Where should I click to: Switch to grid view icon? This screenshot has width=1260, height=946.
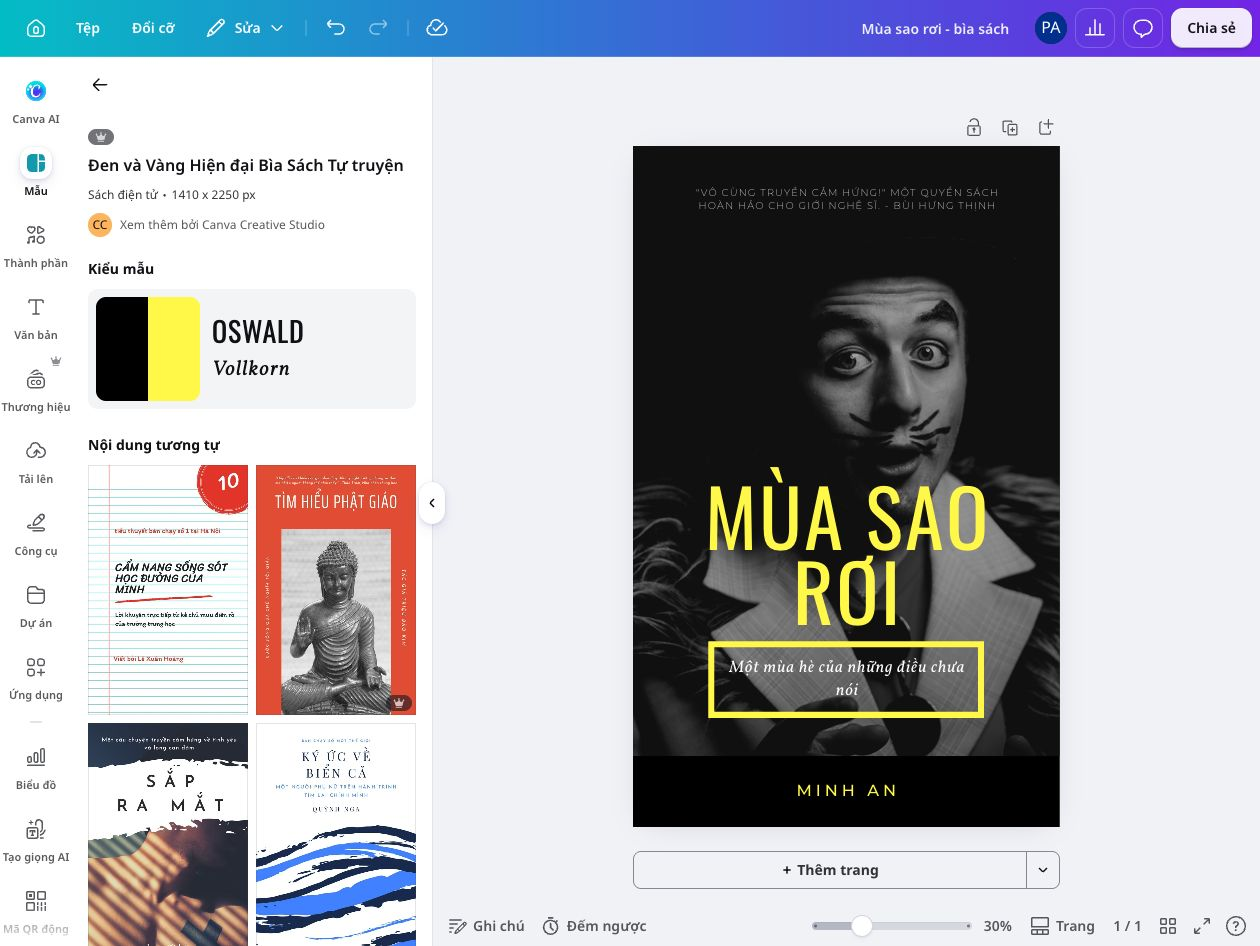(1167, 926)
